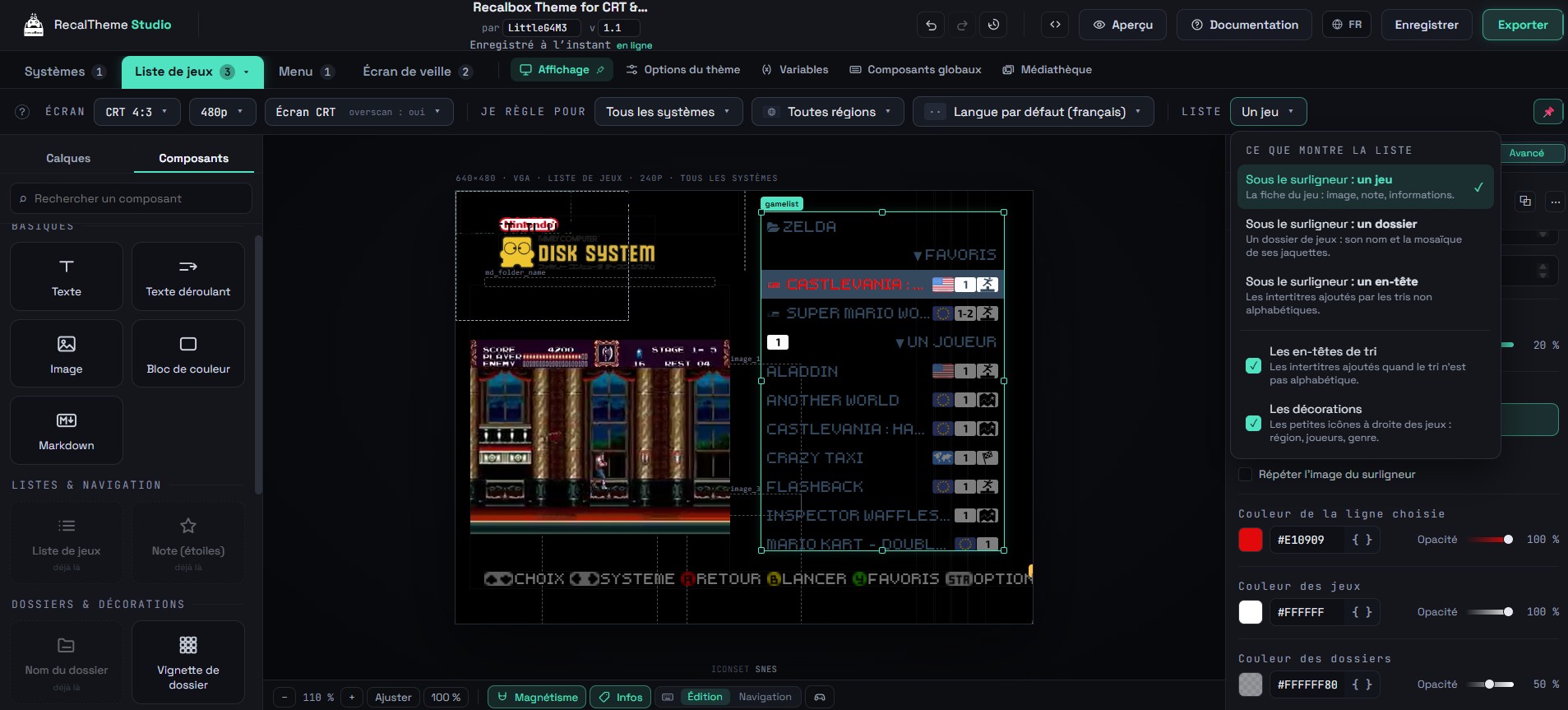Image resolution: width=1568 pixels, height=710 pixels.
Task: Toggle Les décorations checkbox
Action: click(1254, 424)
